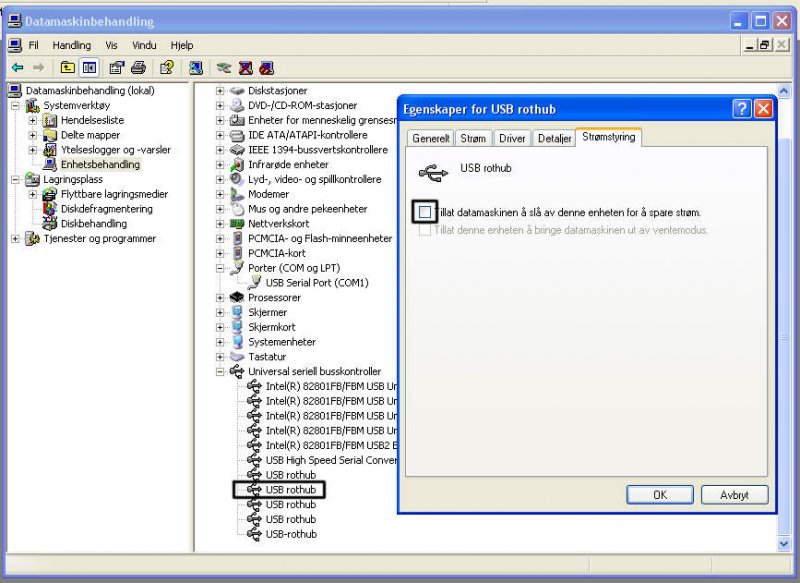Click the up one level folder icon
This screenshot has width=800, height=583.
click(x=67, y=68)
